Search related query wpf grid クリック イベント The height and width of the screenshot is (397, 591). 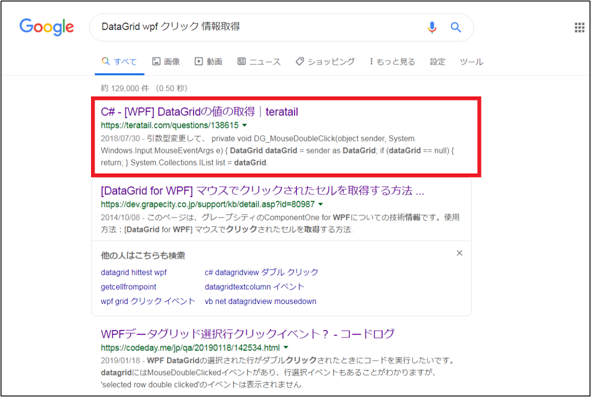click(148, 301)
